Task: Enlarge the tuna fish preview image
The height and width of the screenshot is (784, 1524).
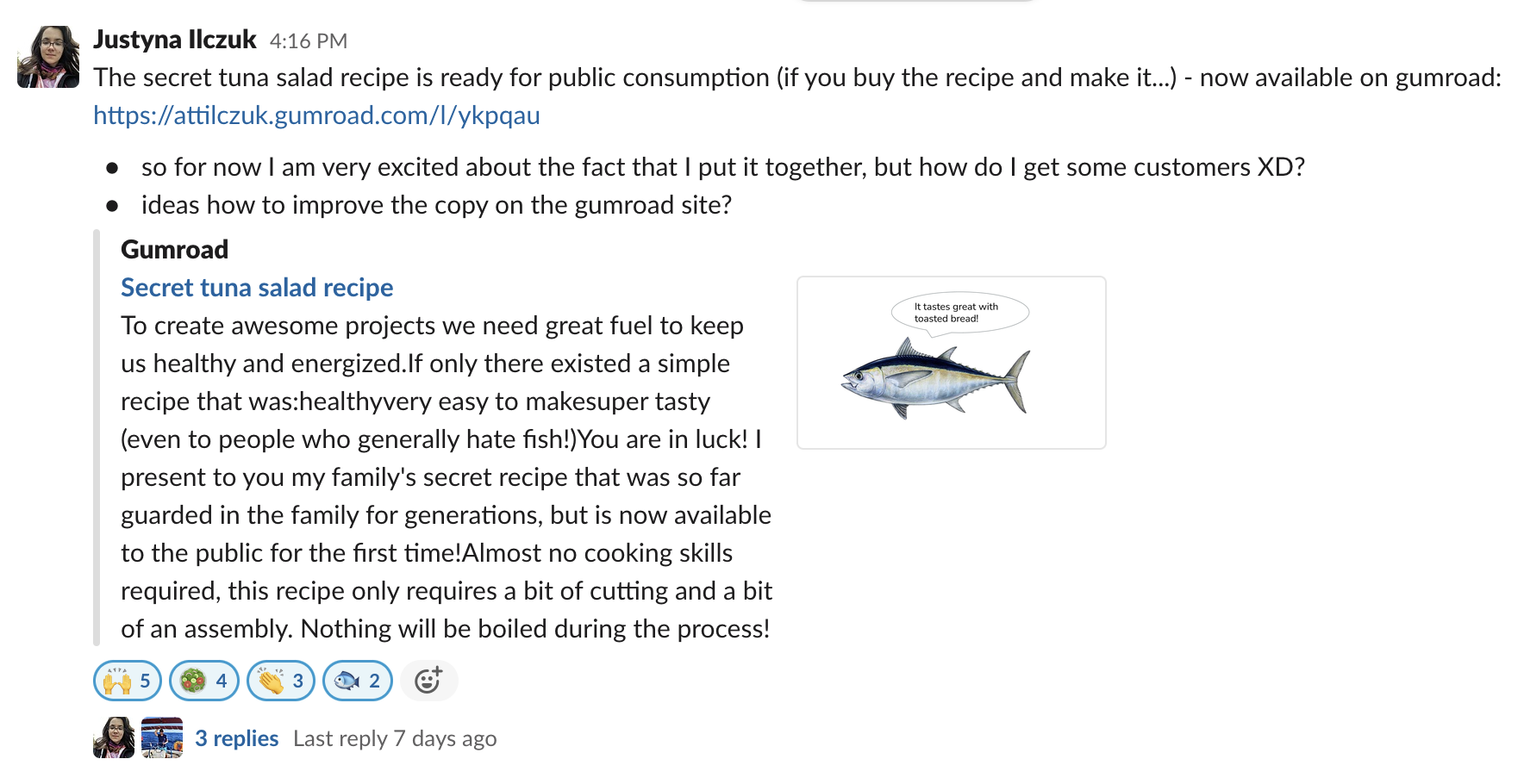Action: tap(951, 363)
